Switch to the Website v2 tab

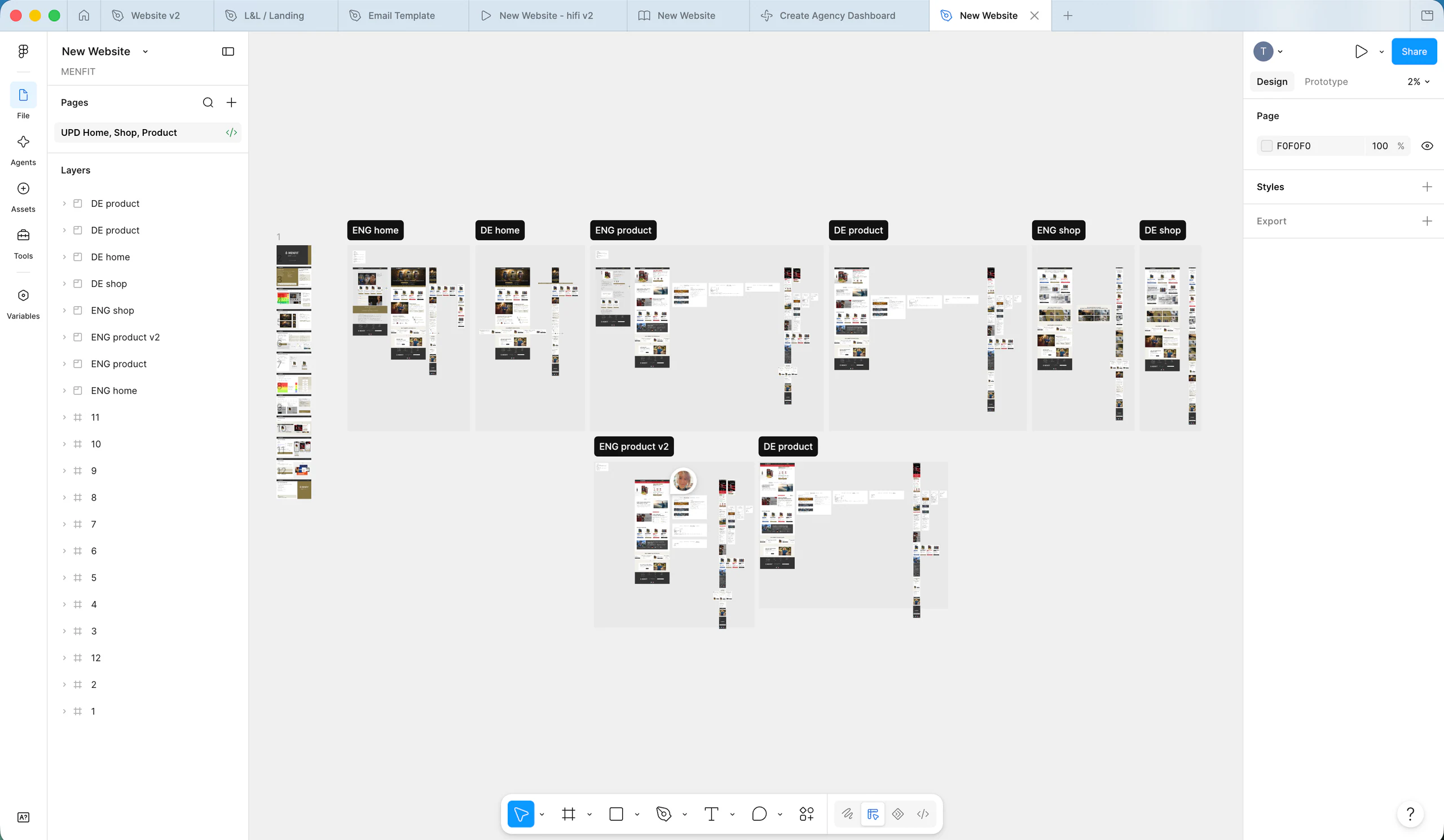click(156, 15)
